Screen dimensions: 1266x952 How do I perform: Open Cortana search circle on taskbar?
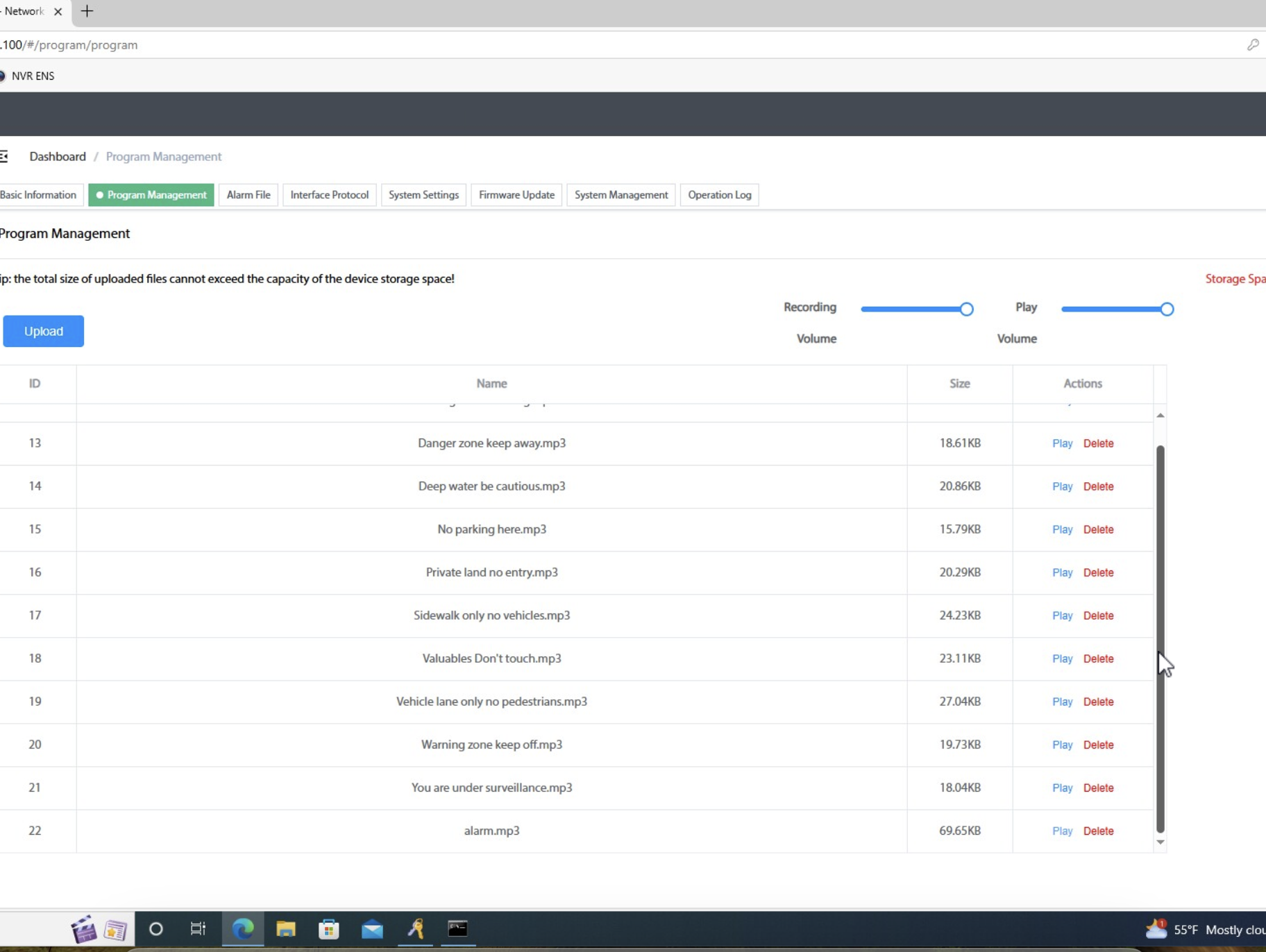(x=156, y=928)
